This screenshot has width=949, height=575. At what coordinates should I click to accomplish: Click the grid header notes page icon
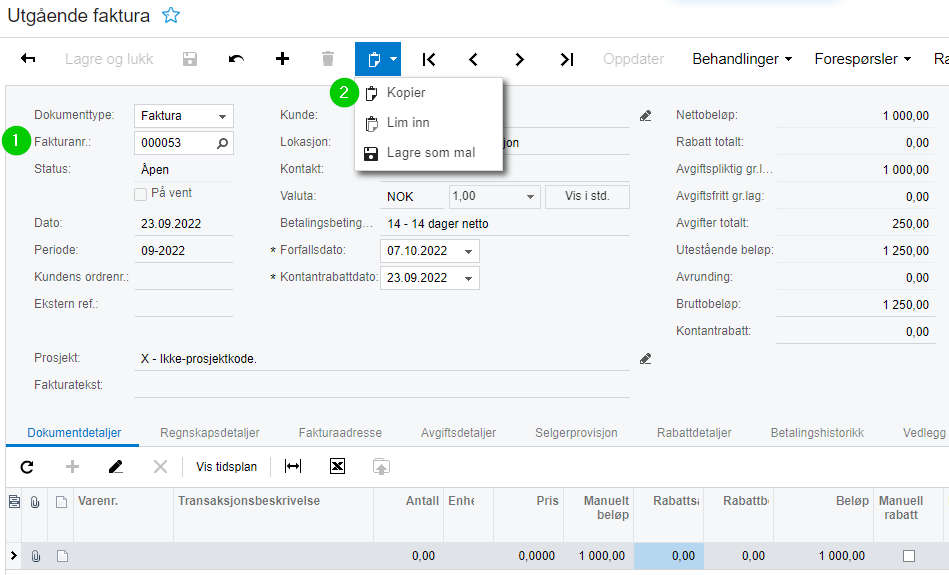(61, 502)
